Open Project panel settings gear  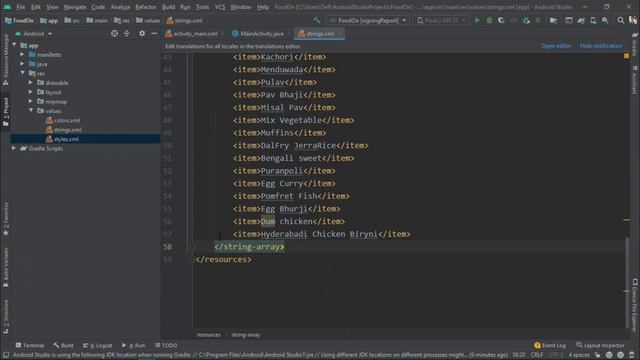tap(142, 33)
